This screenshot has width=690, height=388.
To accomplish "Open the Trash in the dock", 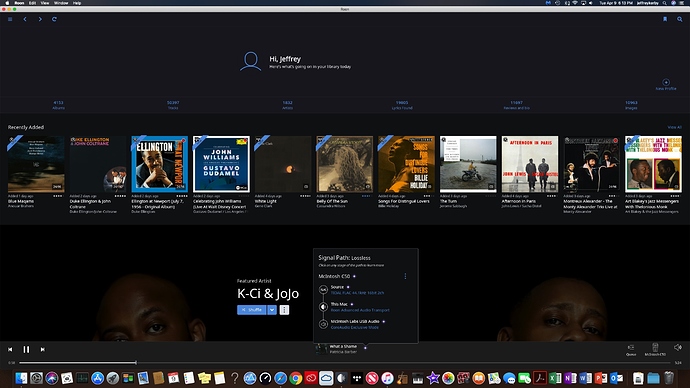I will 669,378.
